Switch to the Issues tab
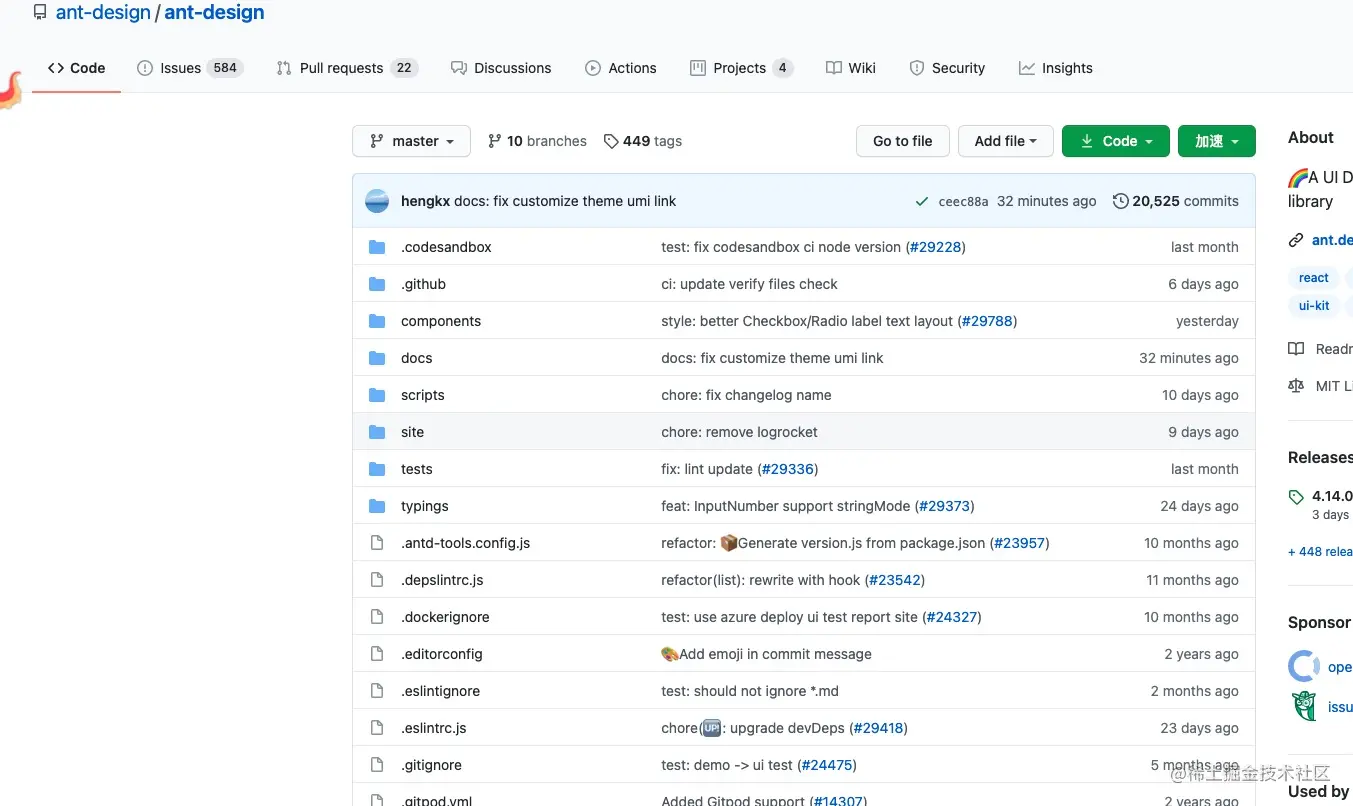Image resolution: width=1353 pixels, height=806 pixels. 190,68
